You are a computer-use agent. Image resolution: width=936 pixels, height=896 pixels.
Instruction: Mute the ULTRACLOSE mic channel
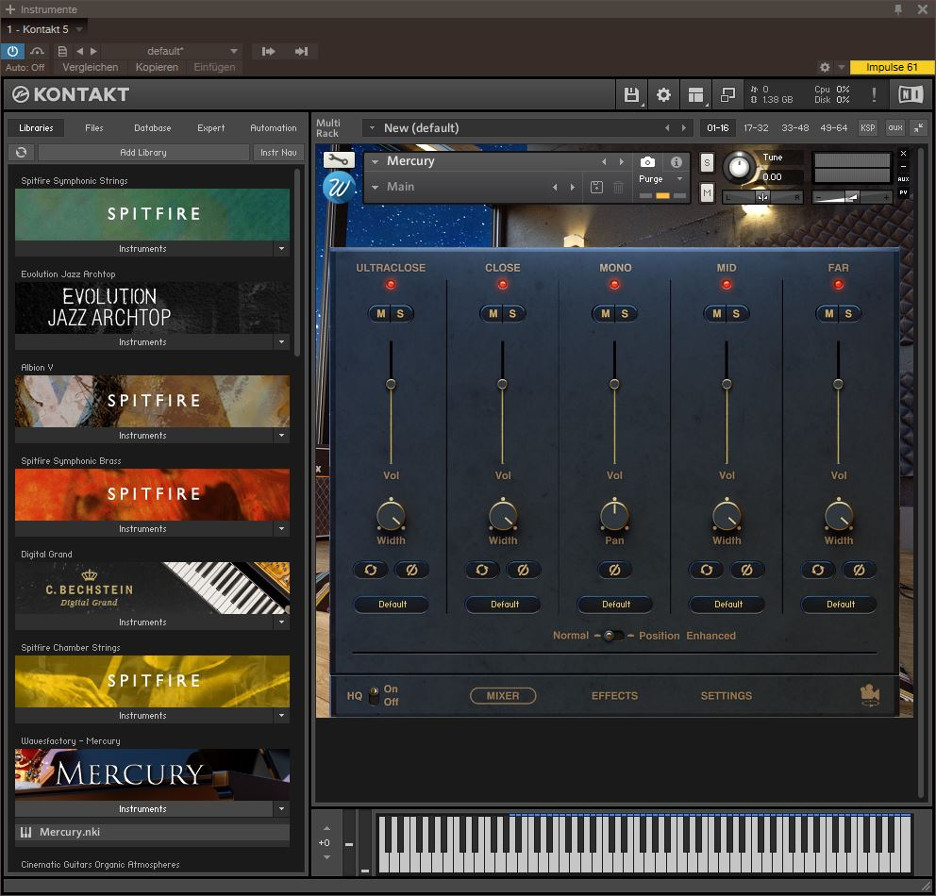[x=381, y=313]
